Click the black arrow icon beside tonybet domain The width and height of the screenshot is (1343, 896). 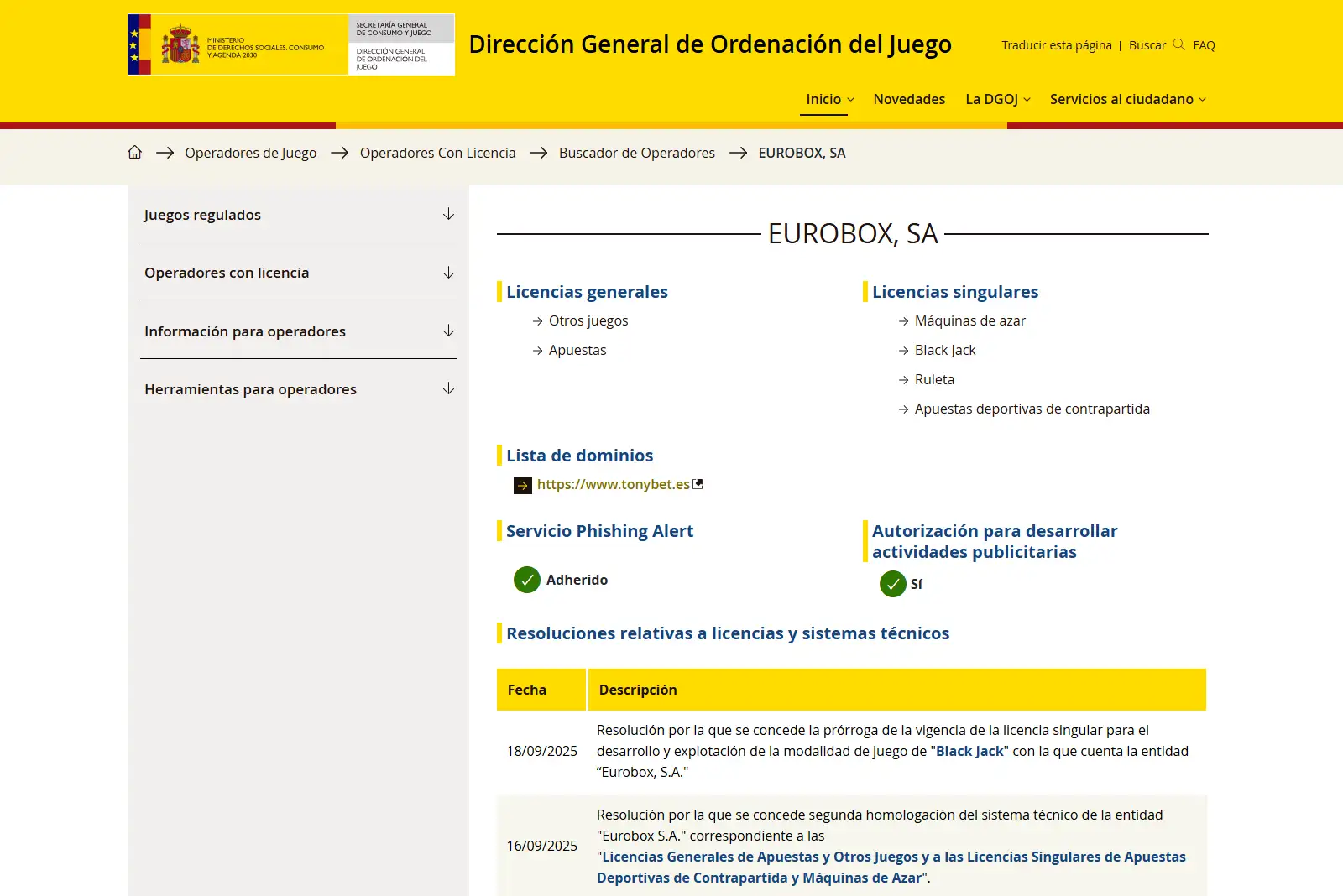523,485
